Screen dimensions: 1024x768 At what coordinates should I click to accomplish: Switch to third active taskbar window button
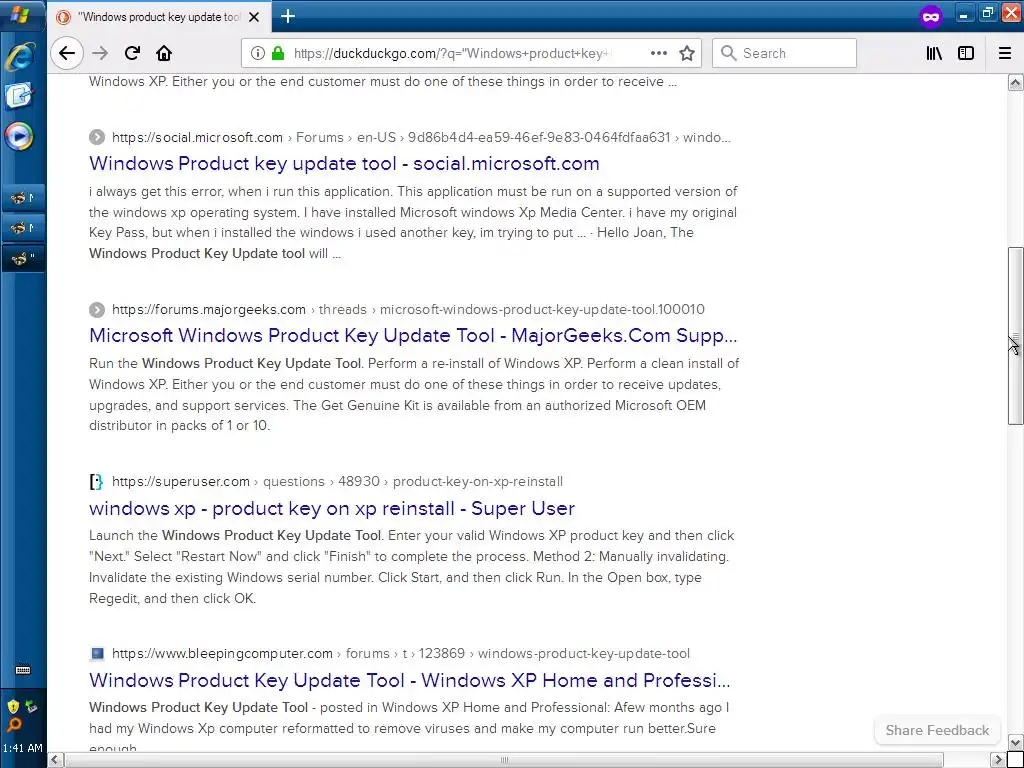point(23,258)
